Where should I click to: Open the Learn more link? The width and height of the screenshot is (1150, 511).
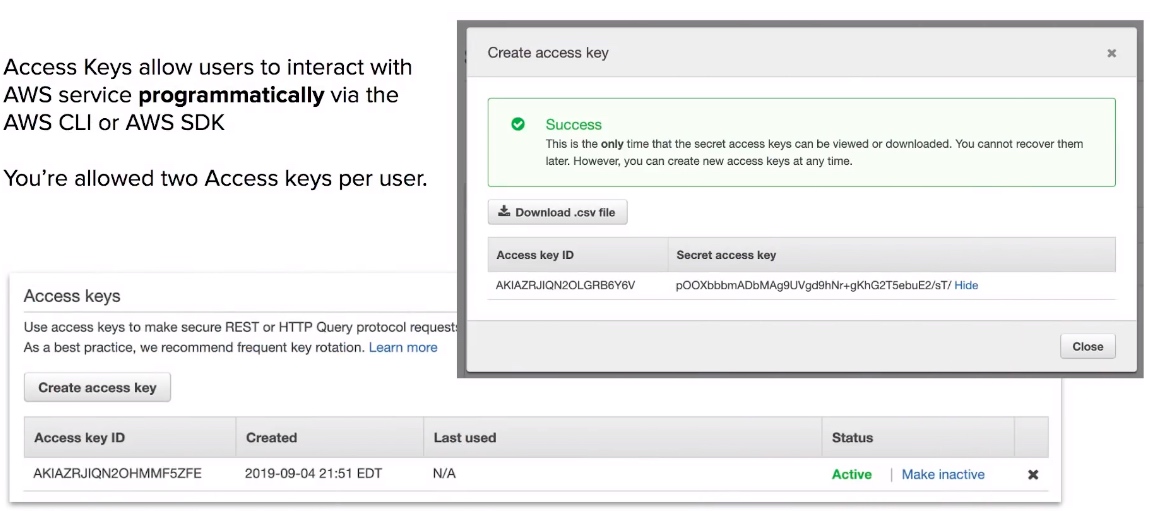click(x=403, y=348)
